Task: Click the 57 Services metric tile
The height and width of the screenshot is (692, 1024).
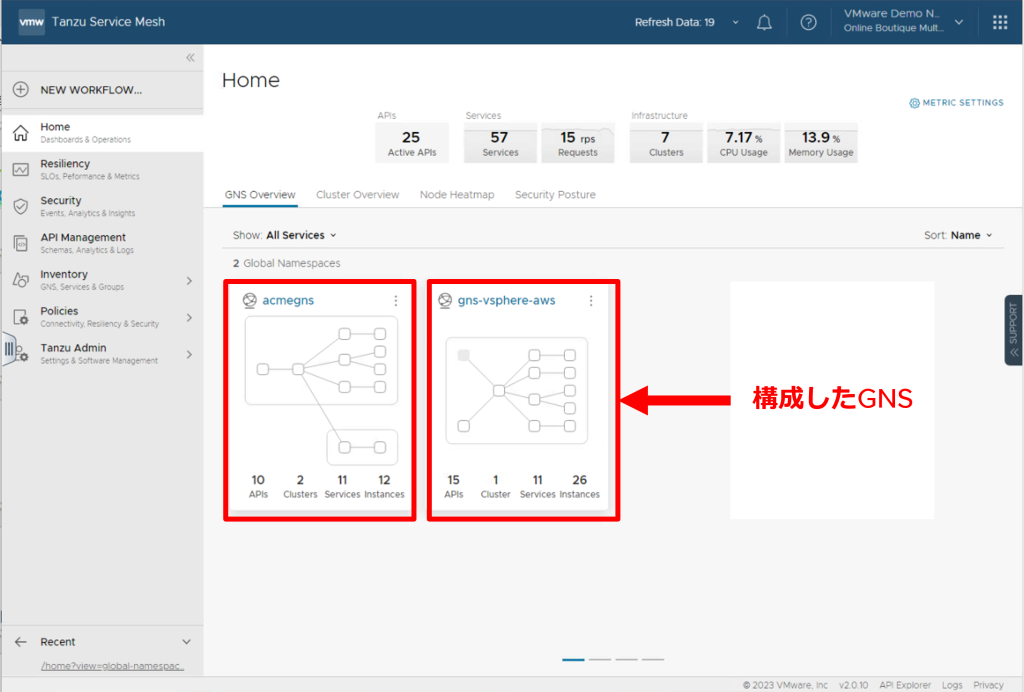Action: tap(500, 143)
